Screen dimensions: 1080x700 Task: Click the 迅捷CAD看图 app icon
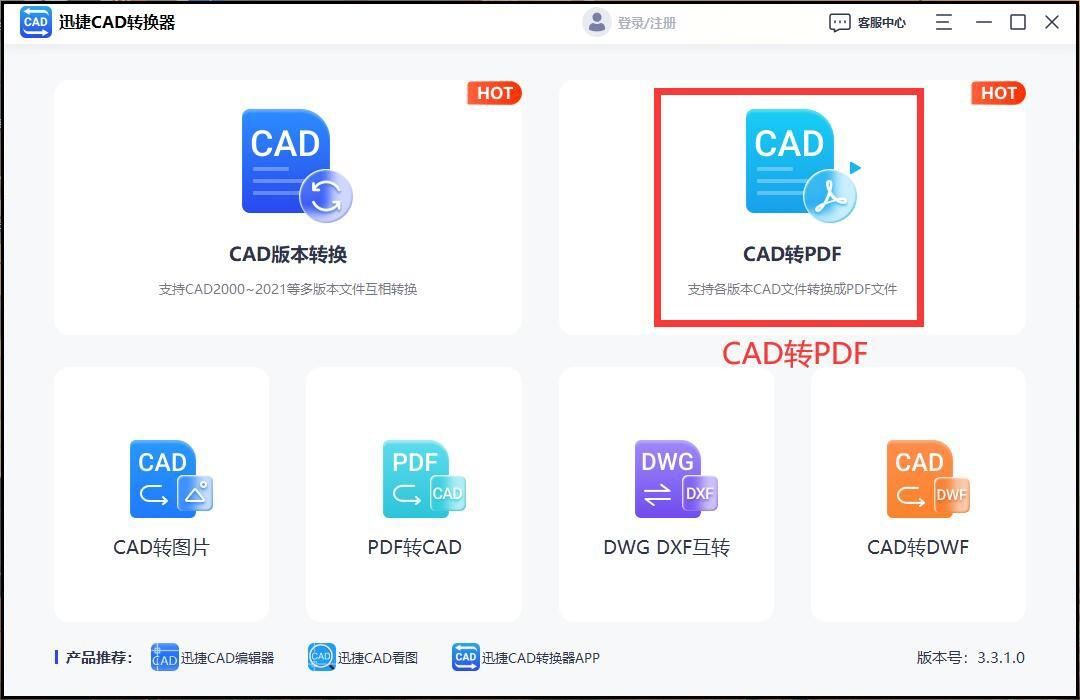(x=321, y=657)
